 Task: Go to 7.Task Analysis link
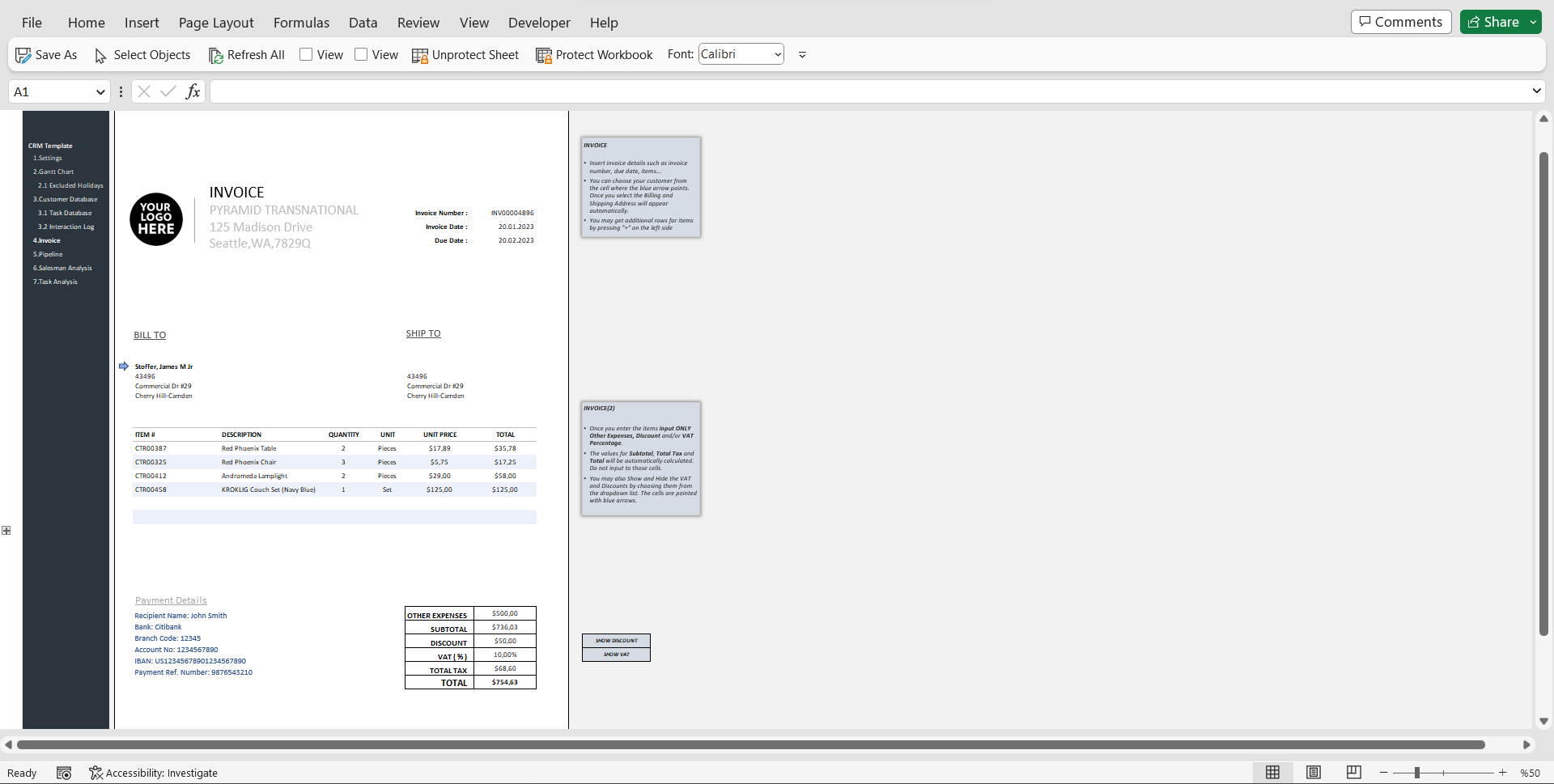(55, 282)
